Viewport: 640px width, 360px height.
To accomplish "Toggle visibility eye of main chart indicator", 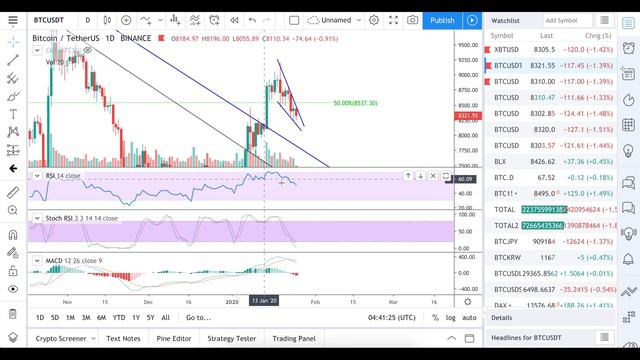I will point(87,50).
